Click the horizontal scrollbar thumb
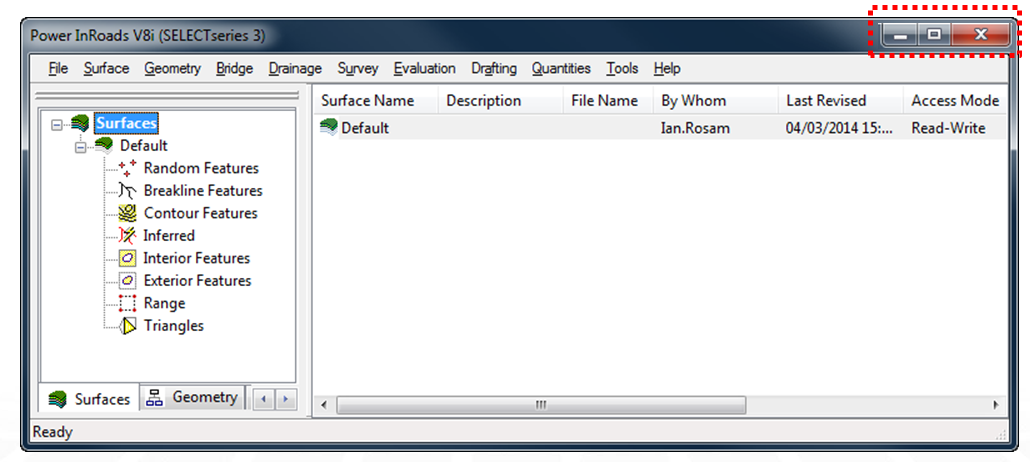 point(541,405)
